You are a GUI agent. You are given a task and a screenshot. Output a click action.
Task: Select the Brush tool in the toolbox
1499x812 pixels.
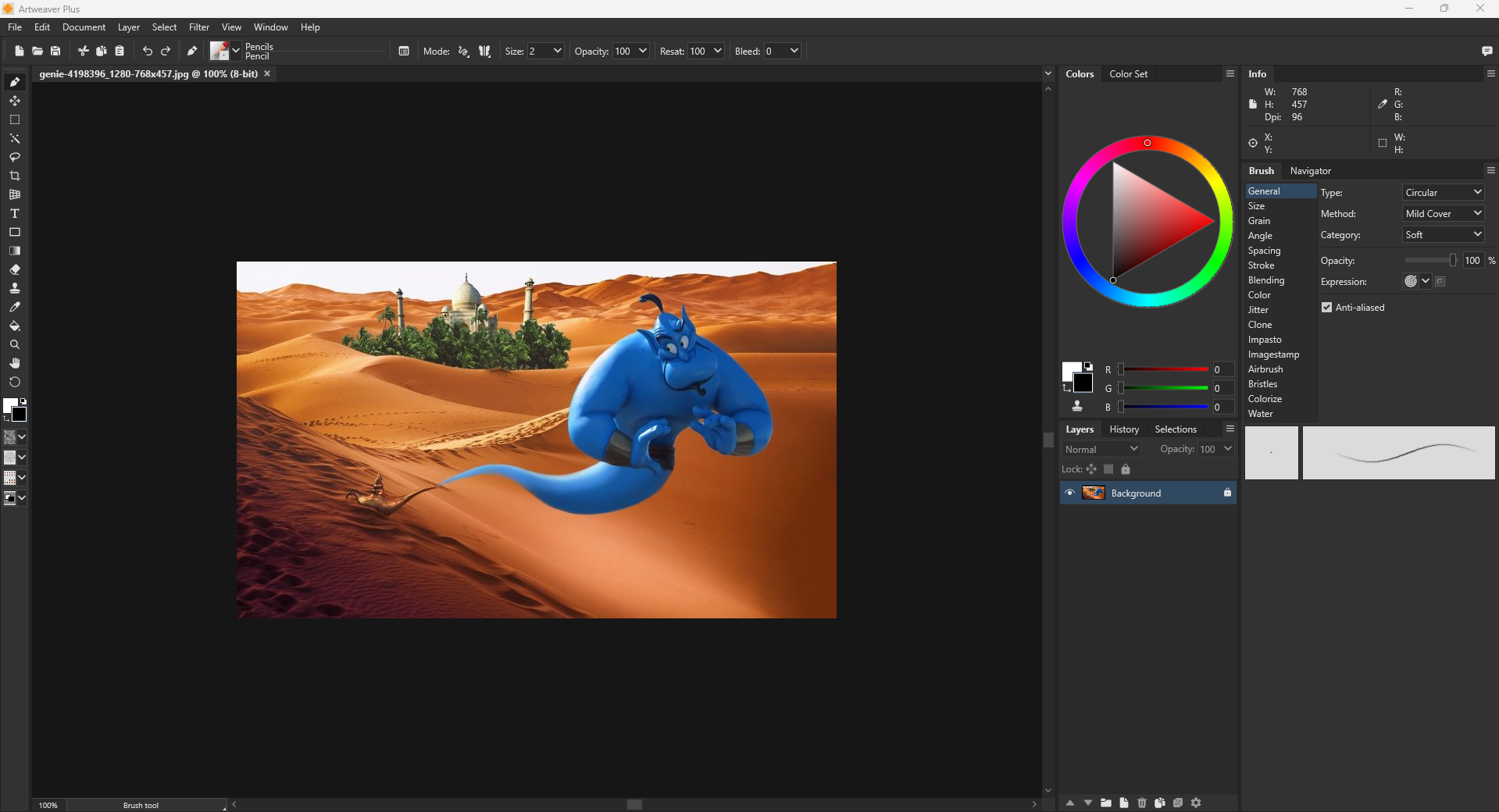15,82
